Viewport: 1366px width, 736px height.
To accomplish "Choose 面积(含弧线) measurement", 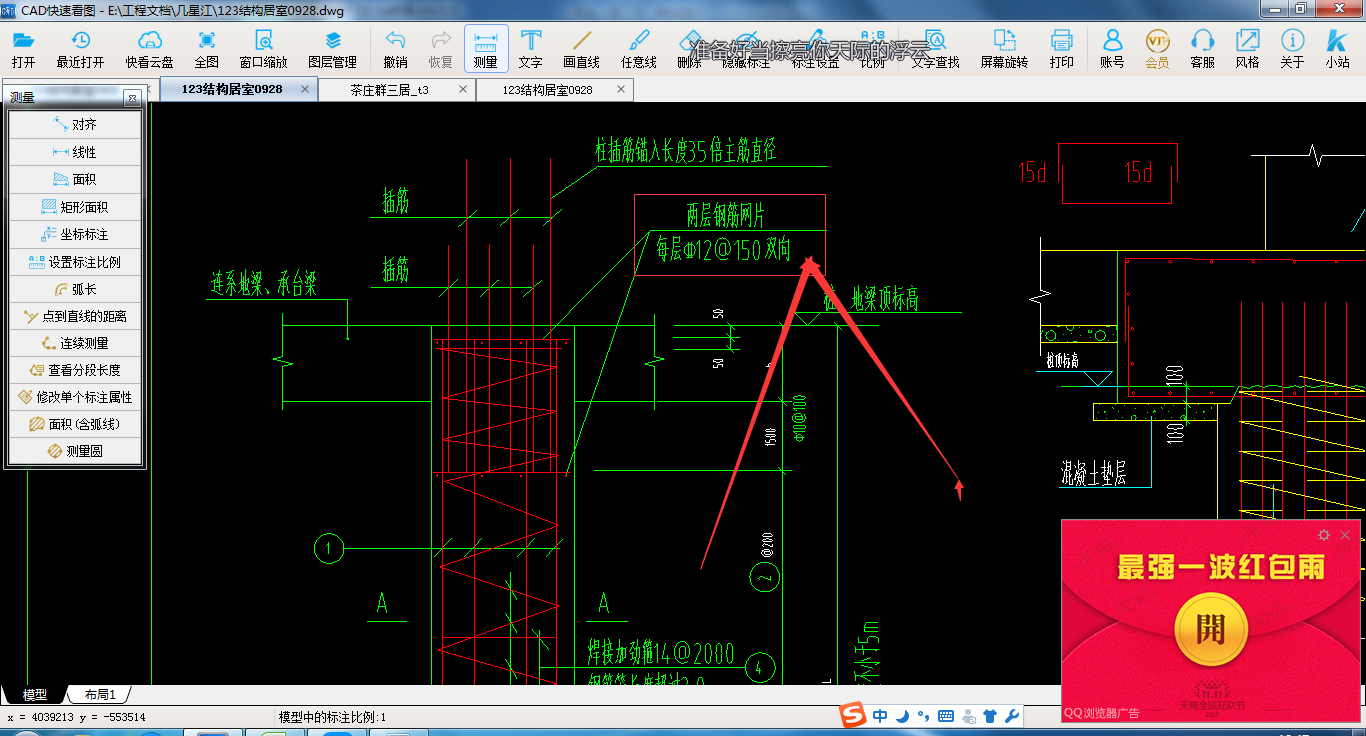I will pos(75,424).
